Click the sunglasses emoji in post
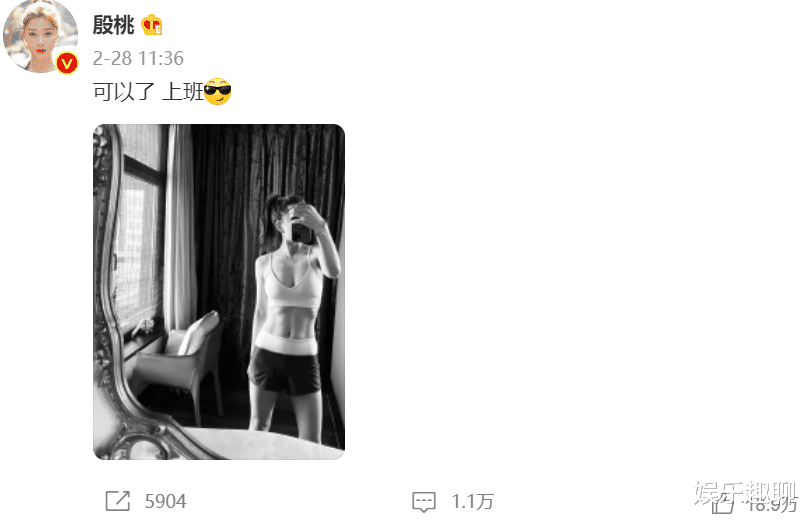This screenshot has width=810, height=523. tap(217, 91)
